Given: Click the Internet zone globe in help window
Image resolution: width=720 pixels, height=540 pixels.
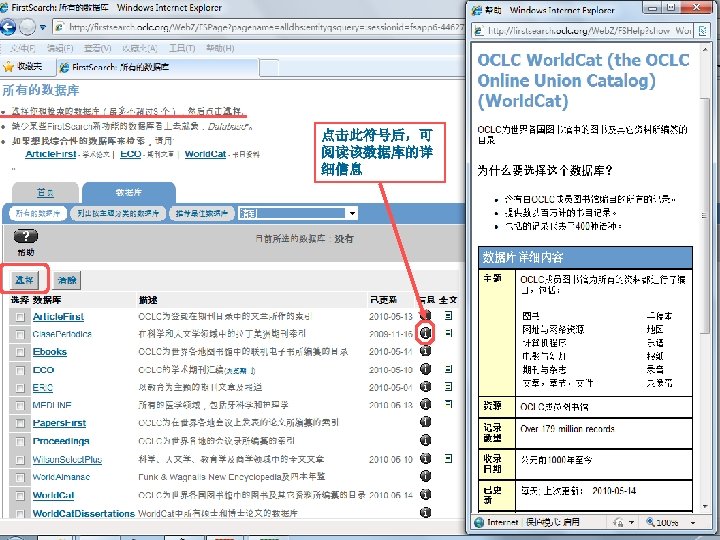Looking at the screenshot, I should point(479,522).
